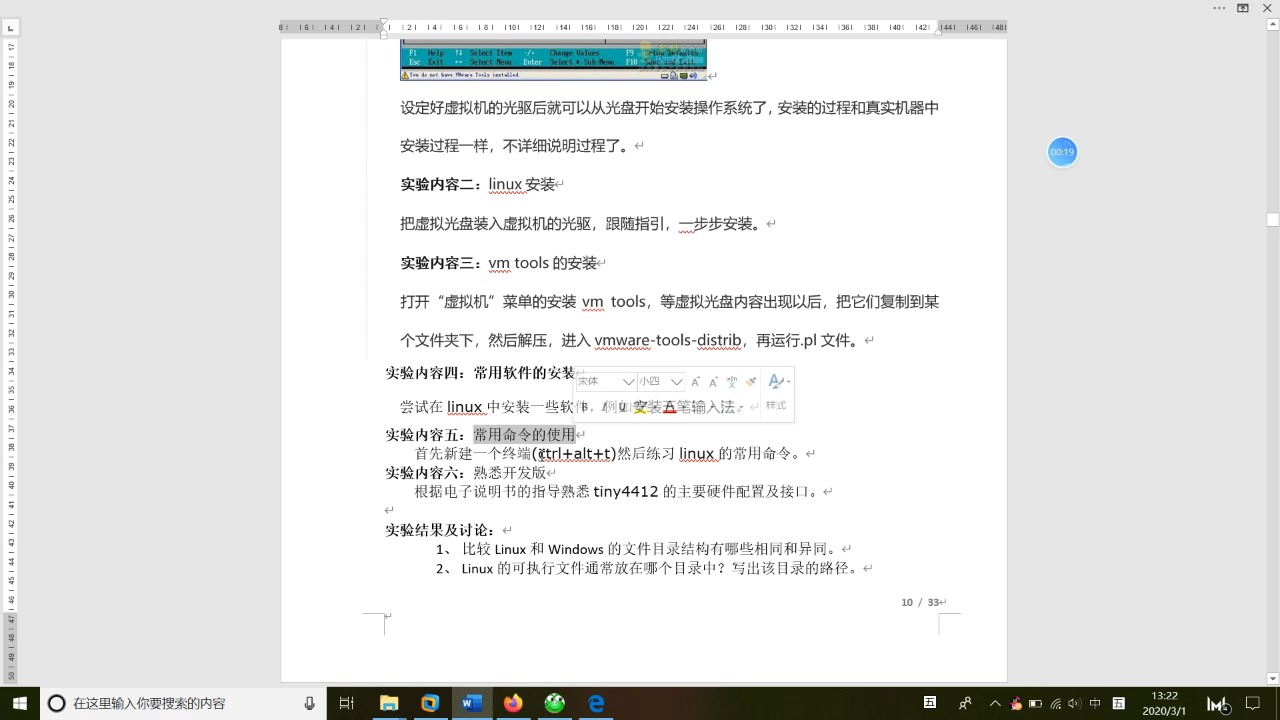The width and height of the screenshot is (1280, 720).
Task: Open Firefox from the taskbar
Action: pyautogui.click(x=513, y=703)
